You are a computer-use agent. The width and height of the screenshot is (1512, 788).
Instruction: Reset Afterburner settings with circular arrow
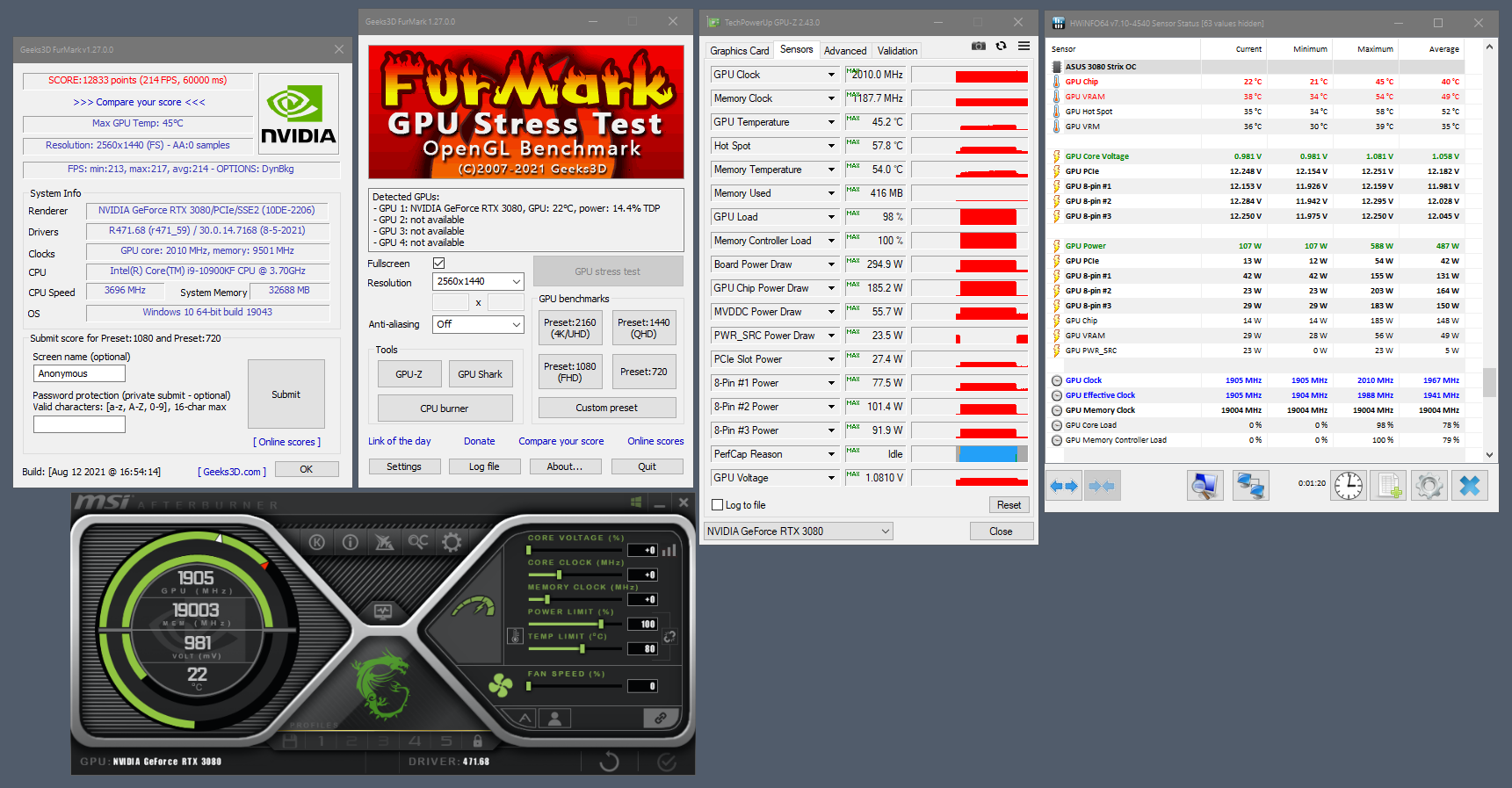click(x=609, y=762)
